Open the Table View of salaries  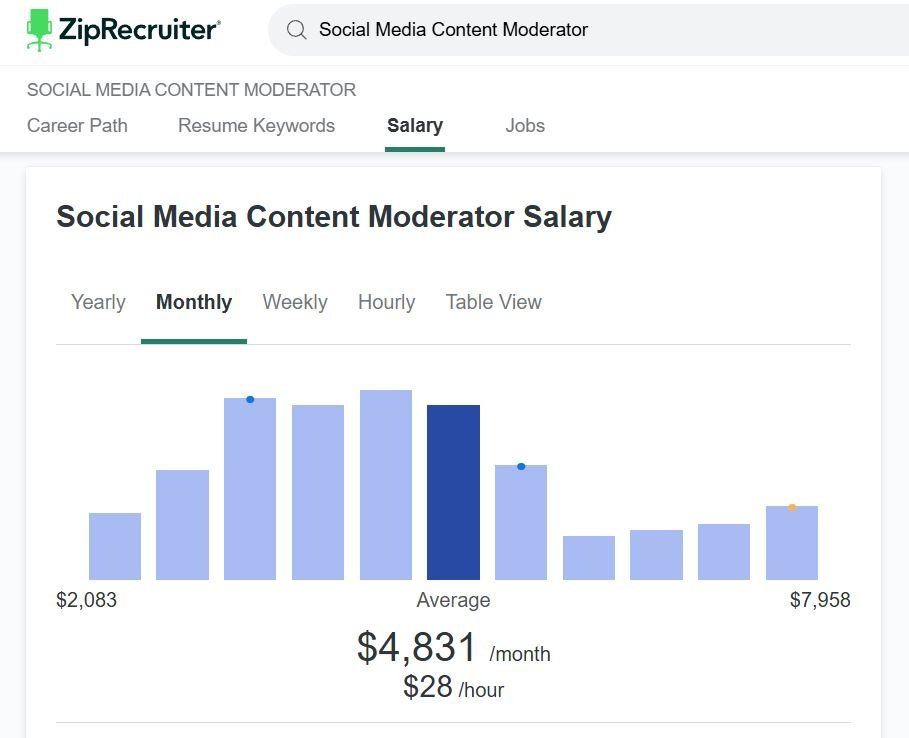[x=493, y=303]
